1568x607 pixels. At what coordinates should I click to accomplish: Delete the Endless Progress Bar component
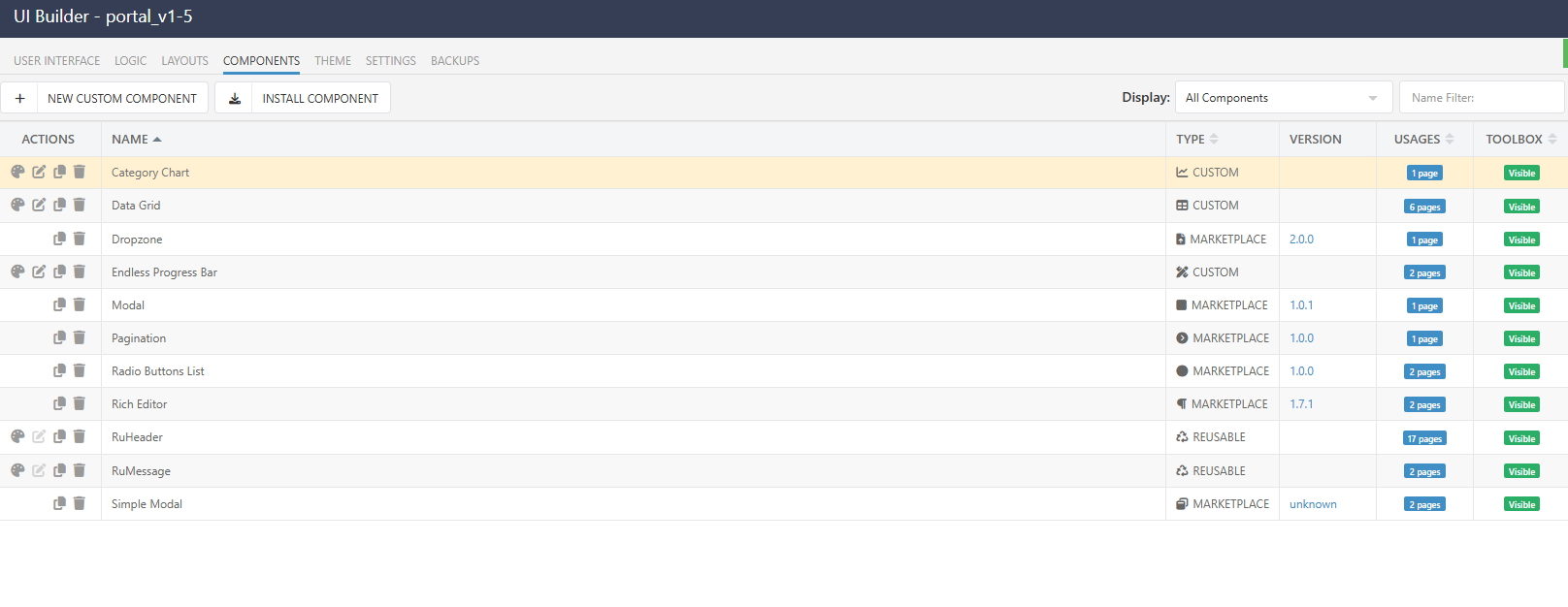80,272
